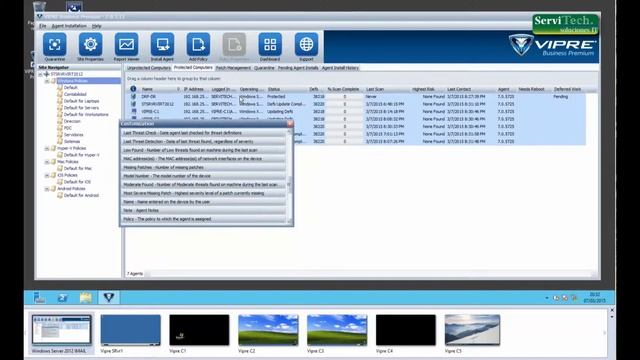
Task: Click the agent icon of VIPRE-C1 row
Action: (x=133, y=111)
